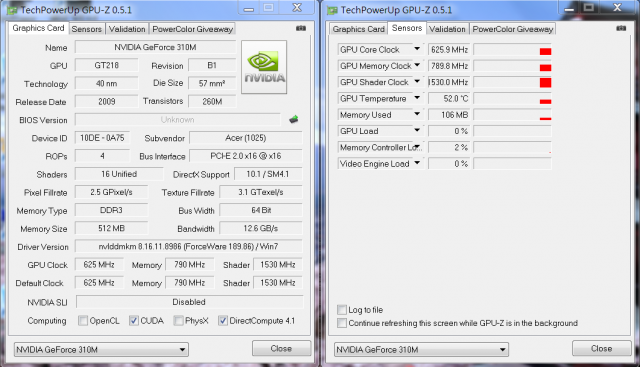The height and width of the screenshot is (367, 640).
Task: Click the GPU Temperature history graph
Action: [513, 98]
